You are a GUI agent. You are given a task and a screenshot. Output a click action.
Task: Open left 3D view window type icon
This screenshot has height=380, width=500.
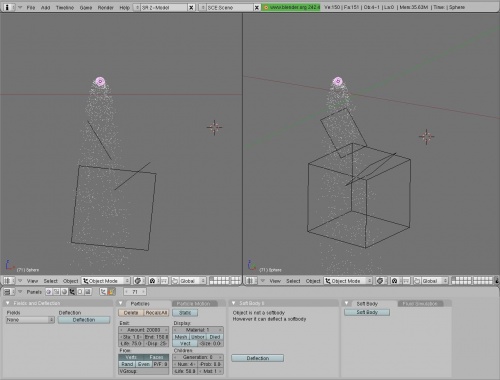[9, 281]
